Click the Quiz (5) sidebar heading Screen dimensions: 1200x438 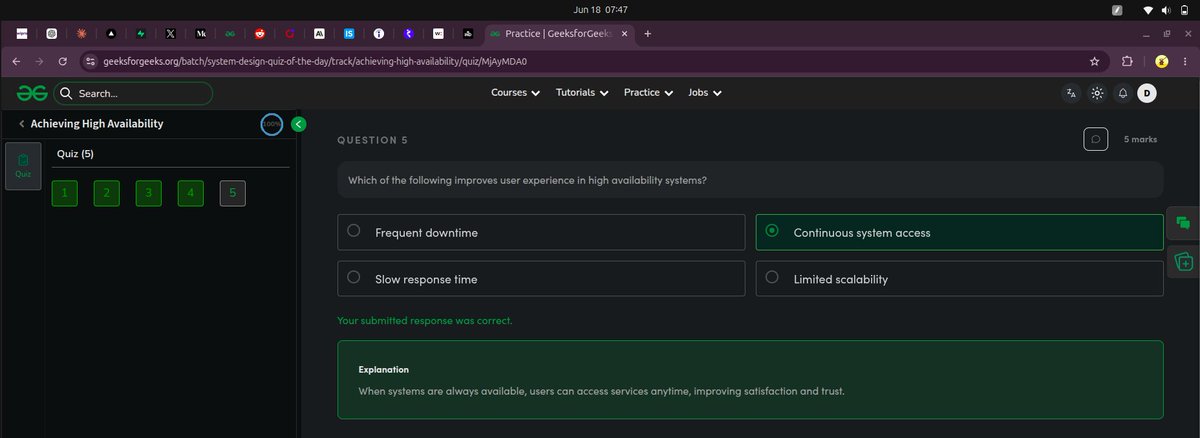tap(75, 154)
